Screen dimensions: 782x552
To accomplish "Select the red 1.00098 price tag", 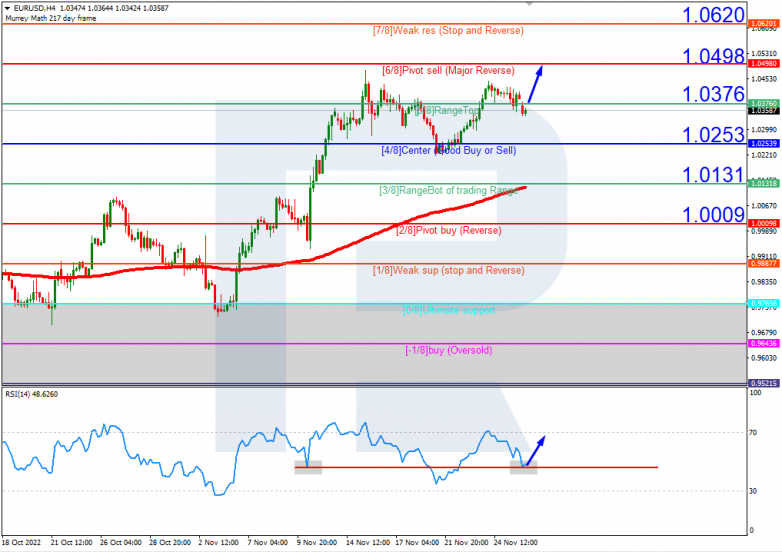I will [x=764, y=223].
